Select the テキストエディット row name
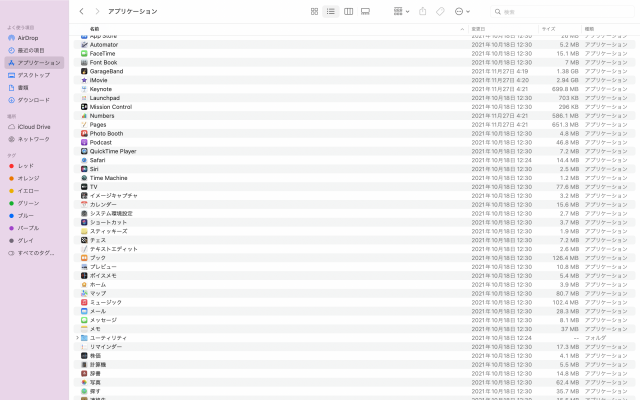Image resolution: width=640 pixels, height=400 pixels. (113, 249)
